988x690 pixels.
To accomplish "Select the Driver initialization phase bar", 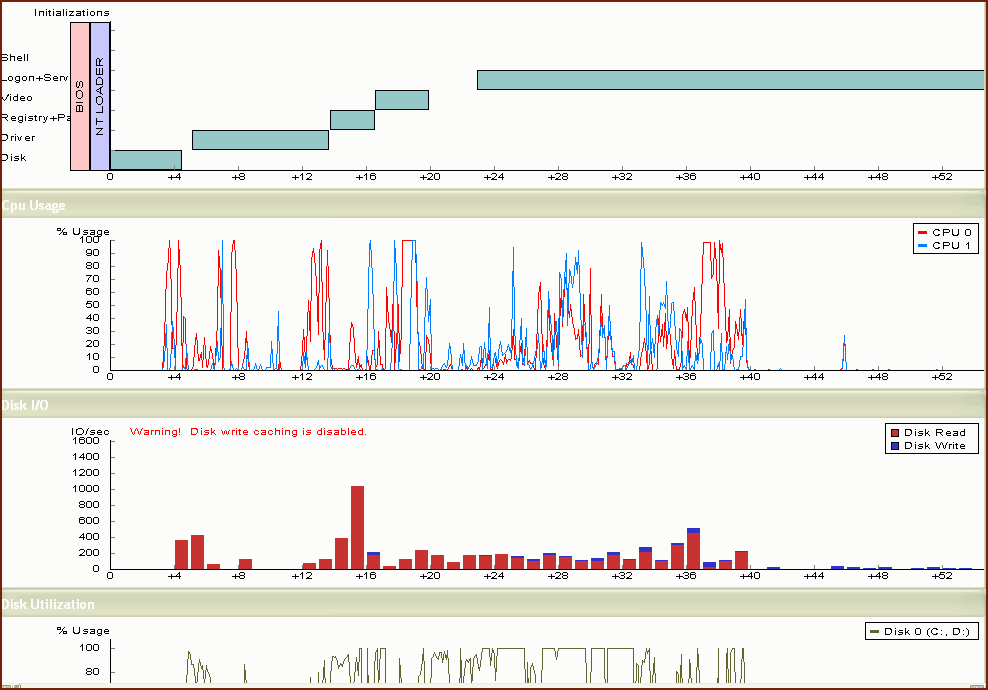I will (260, 140).
